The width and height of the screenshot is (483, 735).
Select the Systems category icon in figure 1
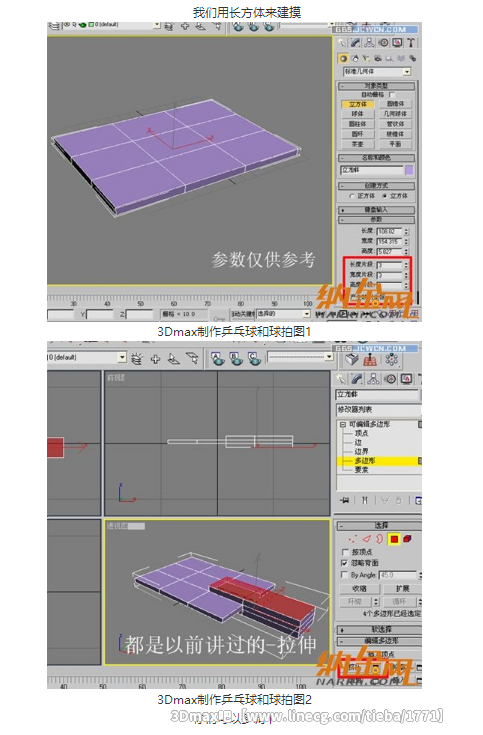[x=412, y=59]
